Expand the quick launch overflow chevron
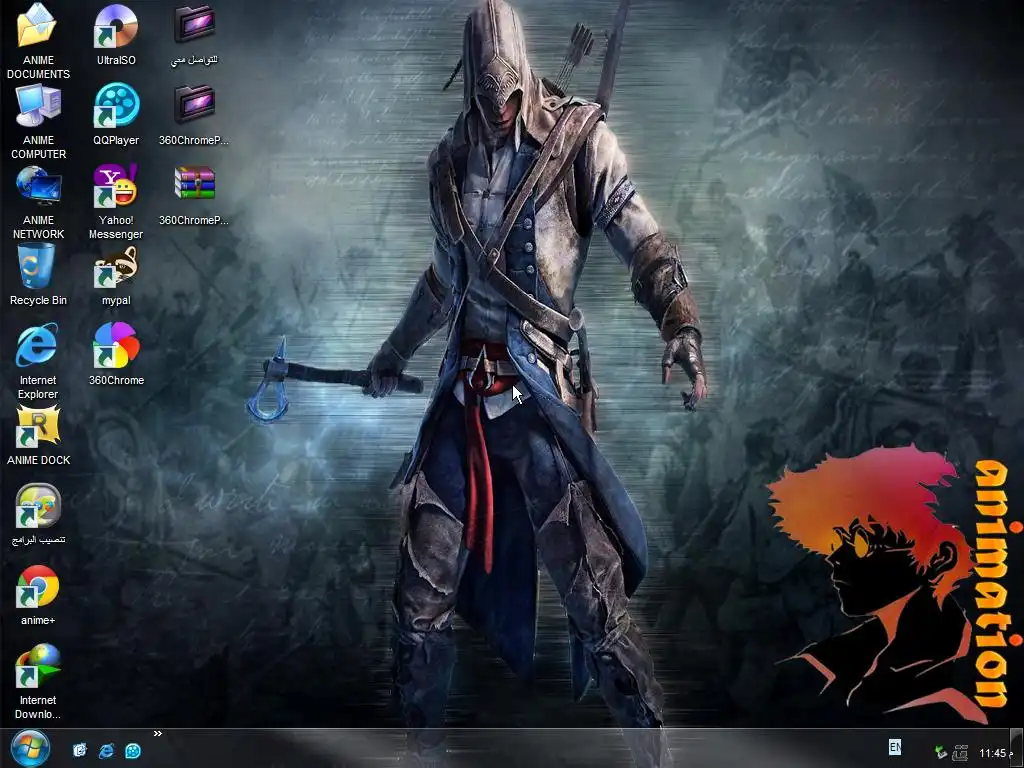This screenshot has width=1024, height=768. (x=157, y=733)
